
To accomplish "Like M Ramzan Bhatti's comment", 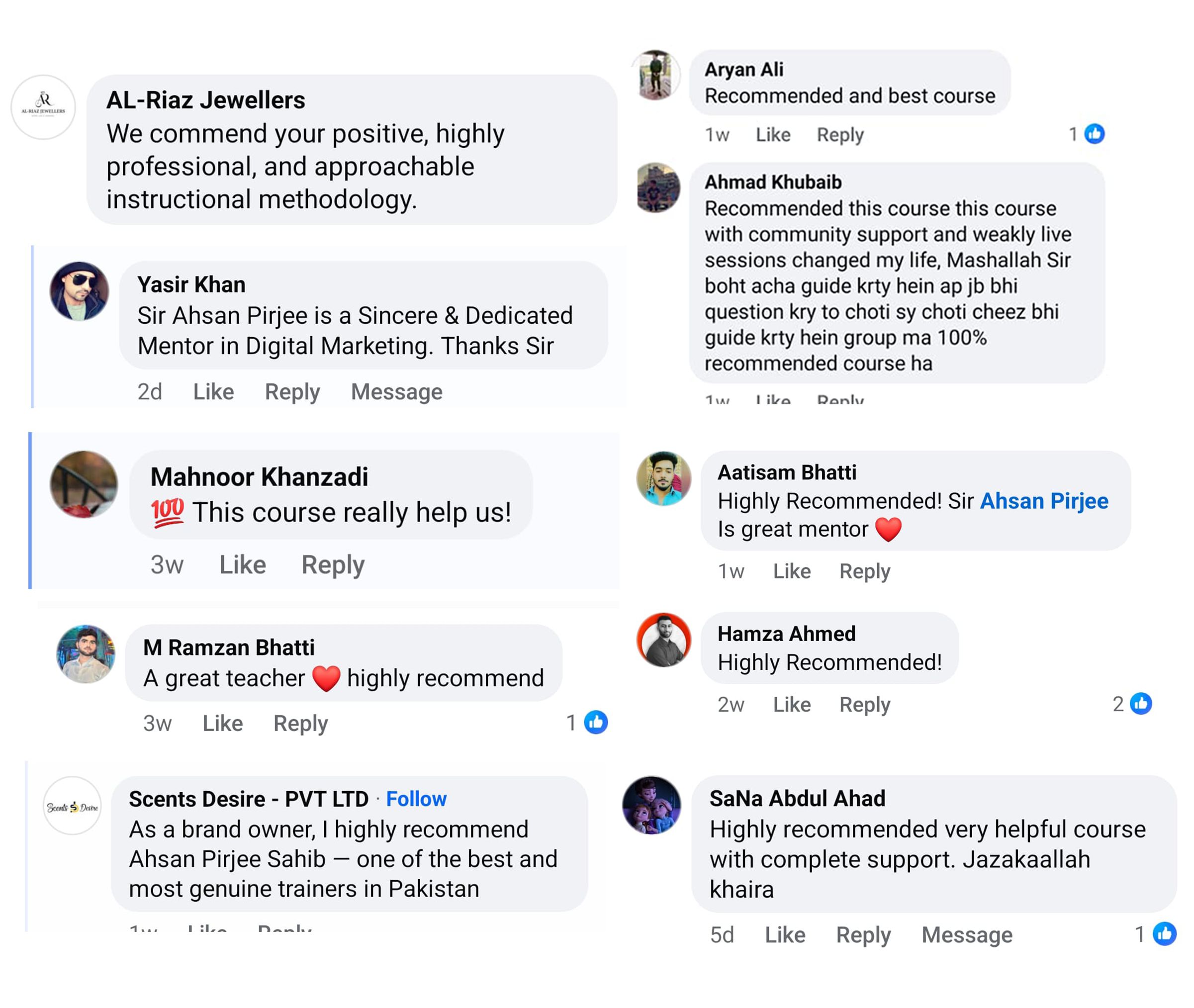I will click(222, 724).
